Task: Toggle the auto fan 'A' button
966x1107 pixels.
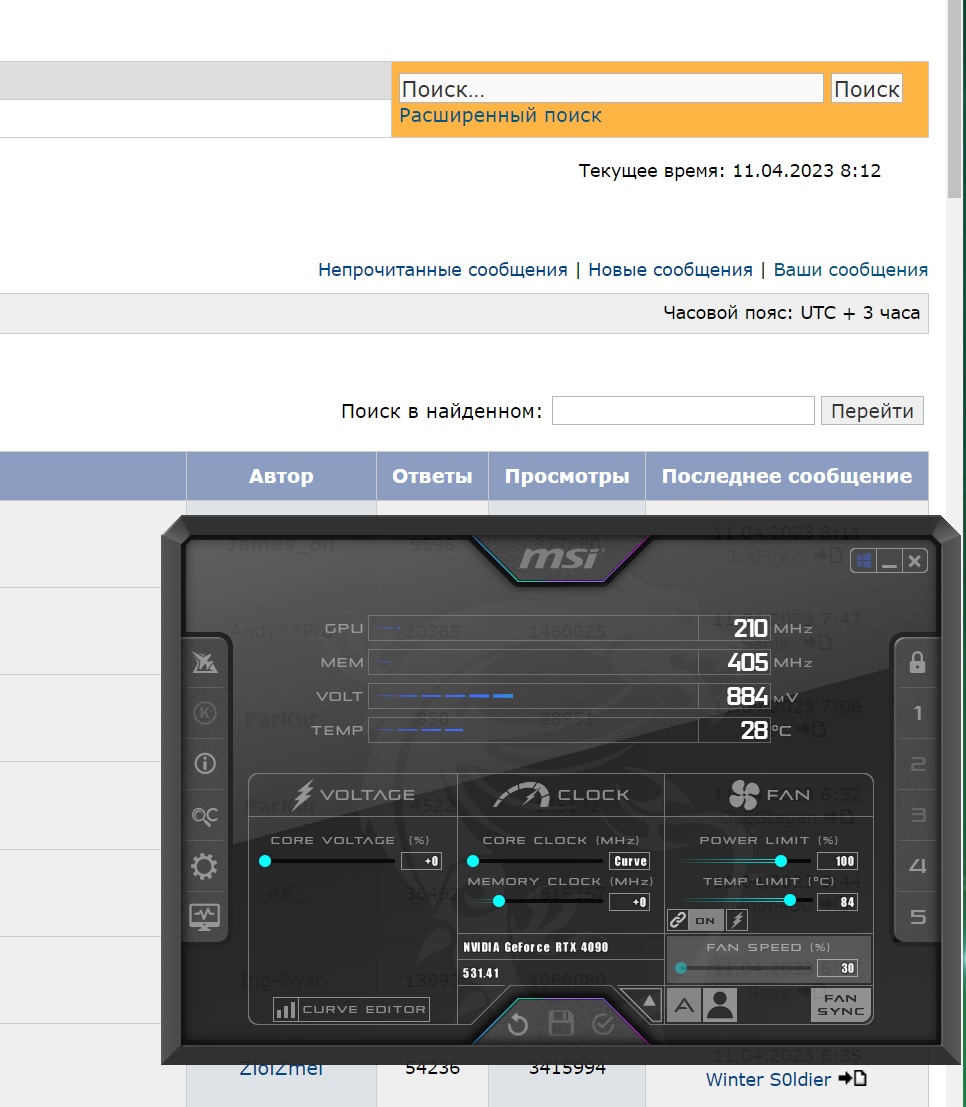Action: (684, 1005)
